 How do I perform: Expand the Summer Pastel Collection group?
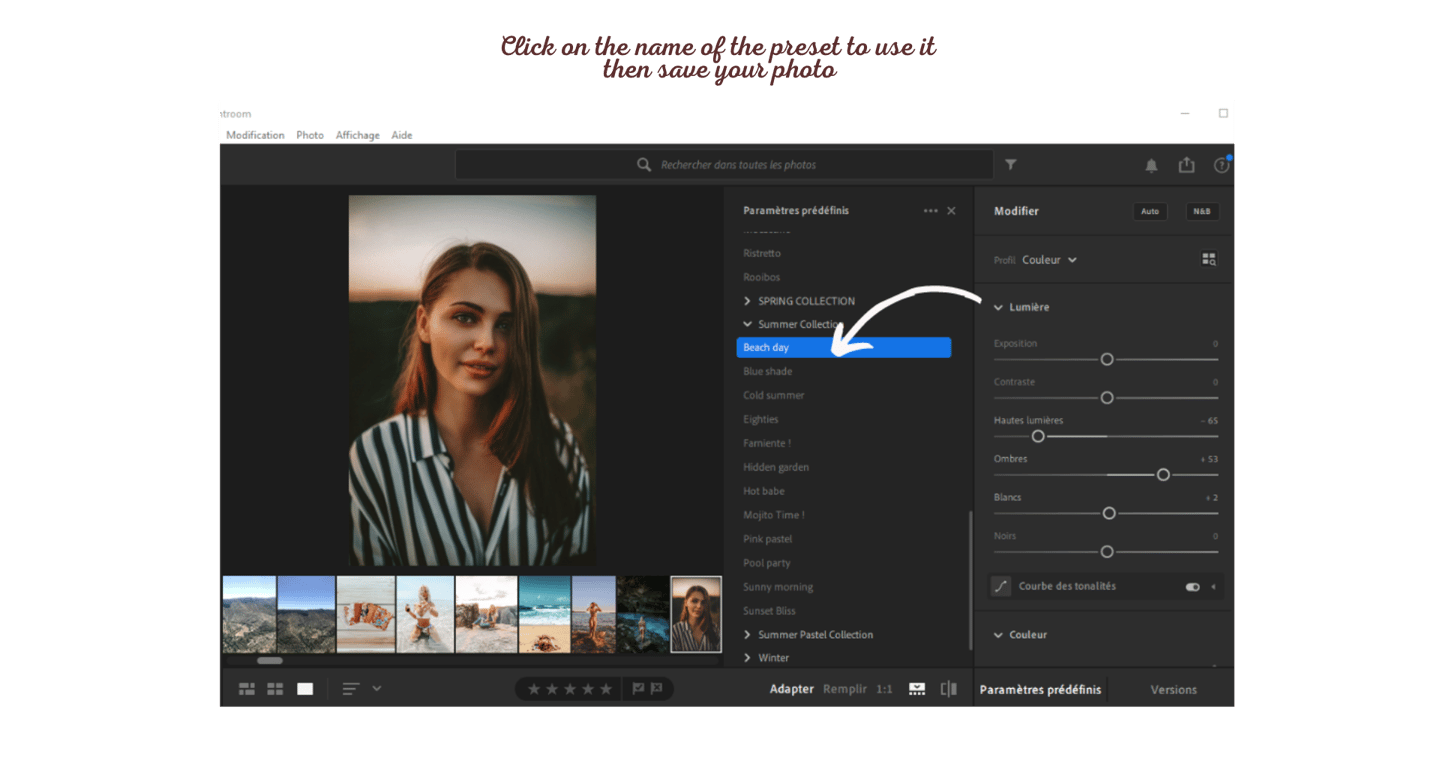(x=747, y=635)
